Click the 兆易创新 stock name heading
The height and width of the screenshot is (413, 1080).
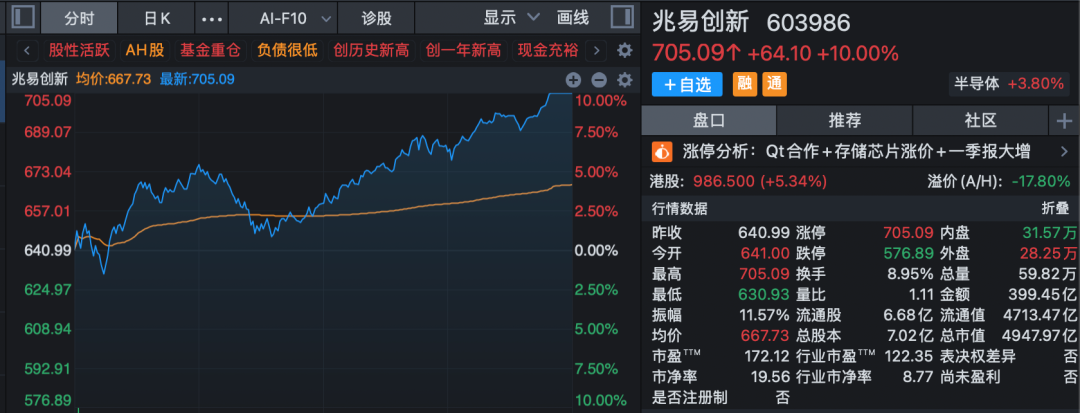click(700, 22)
